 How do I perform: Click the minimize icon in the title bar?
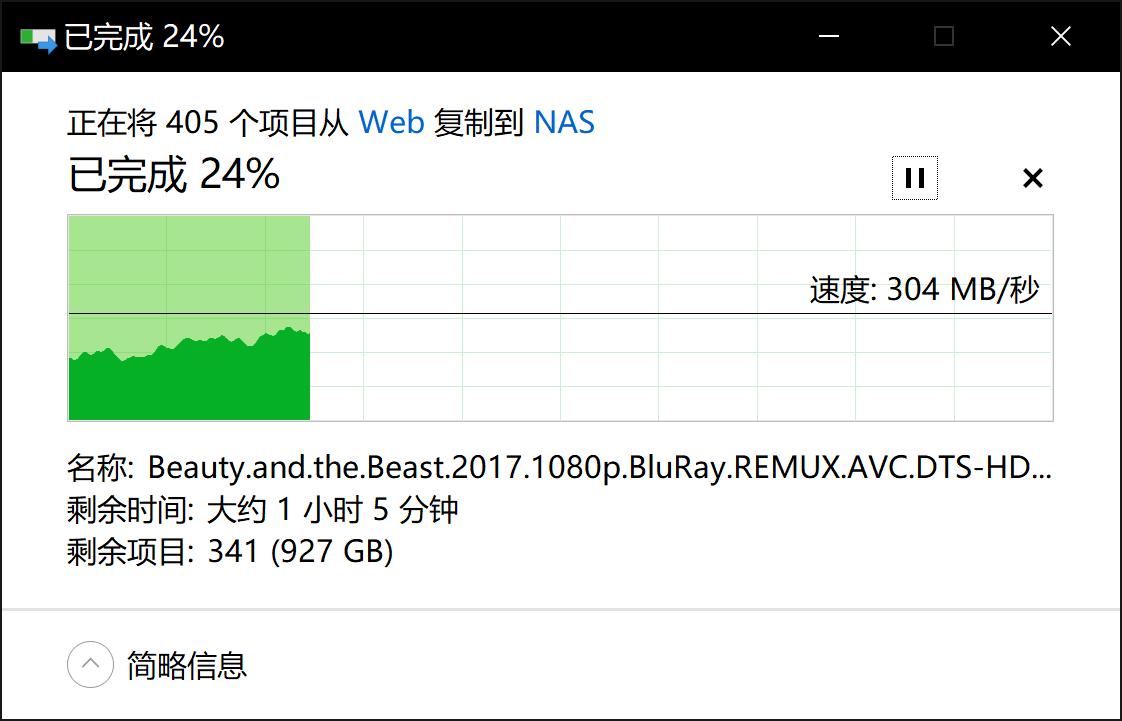(x=828, y=36)
